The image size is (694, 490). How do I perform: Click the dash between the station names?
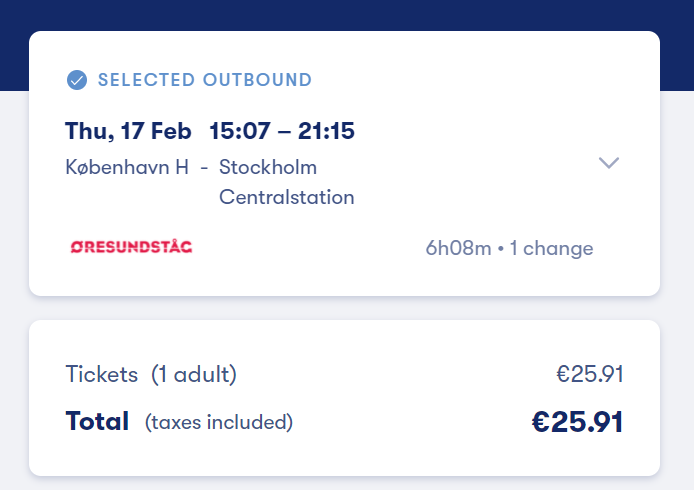204,167
